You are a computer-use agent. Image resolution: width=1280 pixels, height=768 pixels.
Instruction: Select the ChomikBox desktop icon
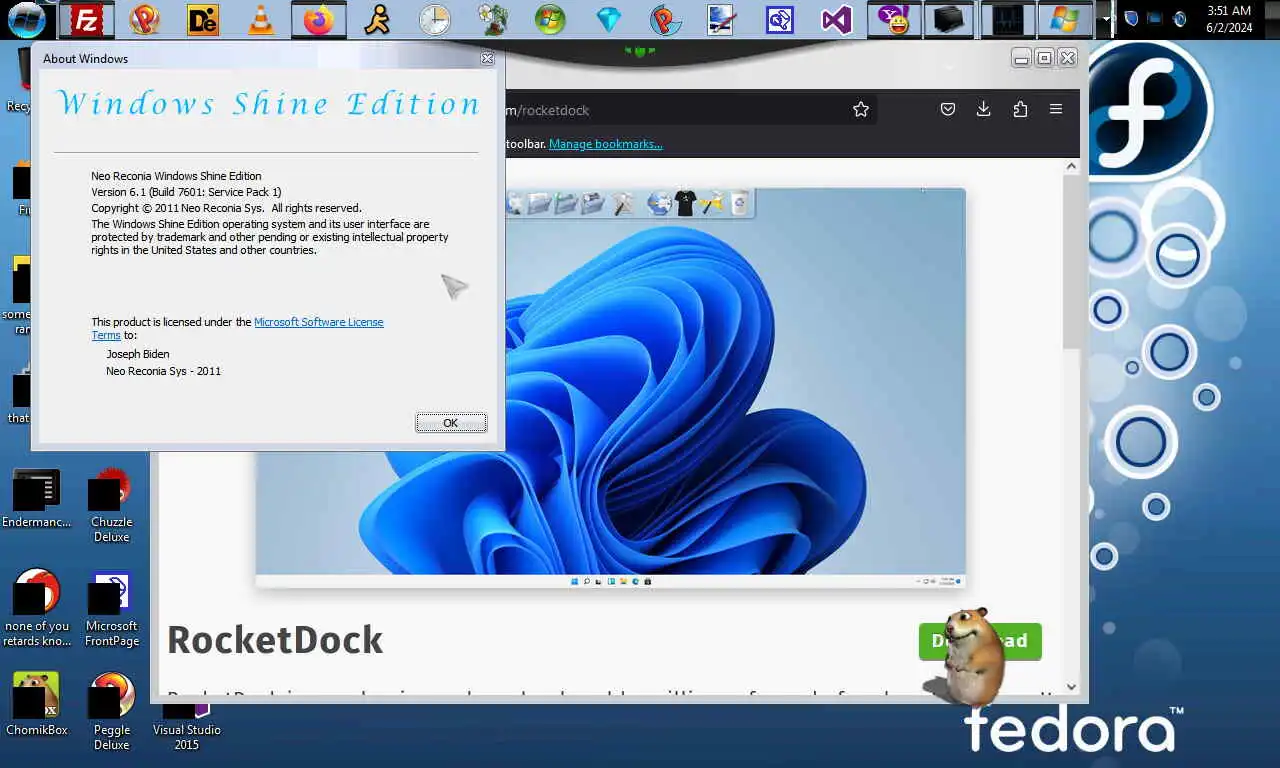(37, 704)
